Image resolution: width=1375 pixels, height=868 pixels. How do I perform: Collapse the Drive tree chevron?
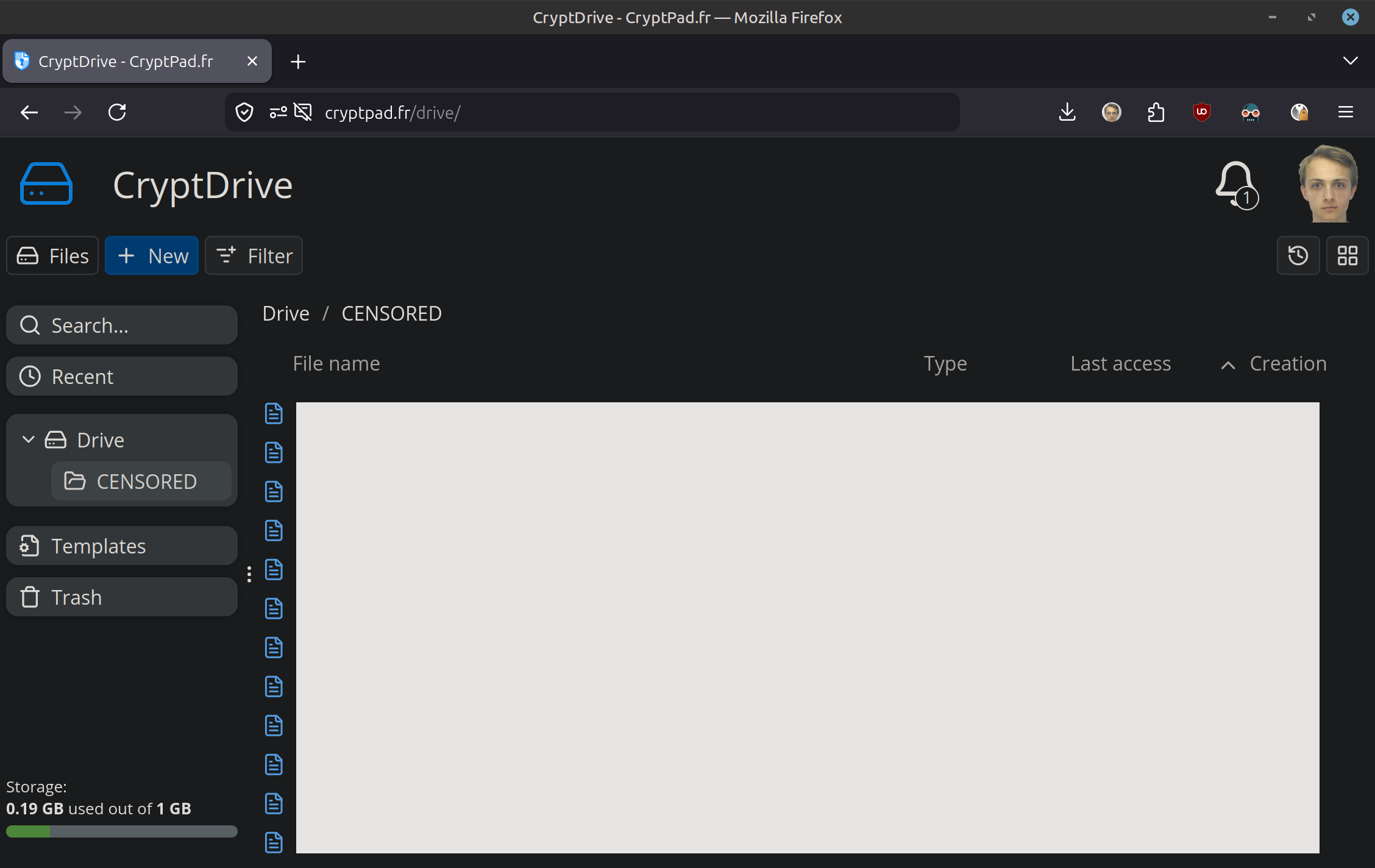tap(28, 439)
